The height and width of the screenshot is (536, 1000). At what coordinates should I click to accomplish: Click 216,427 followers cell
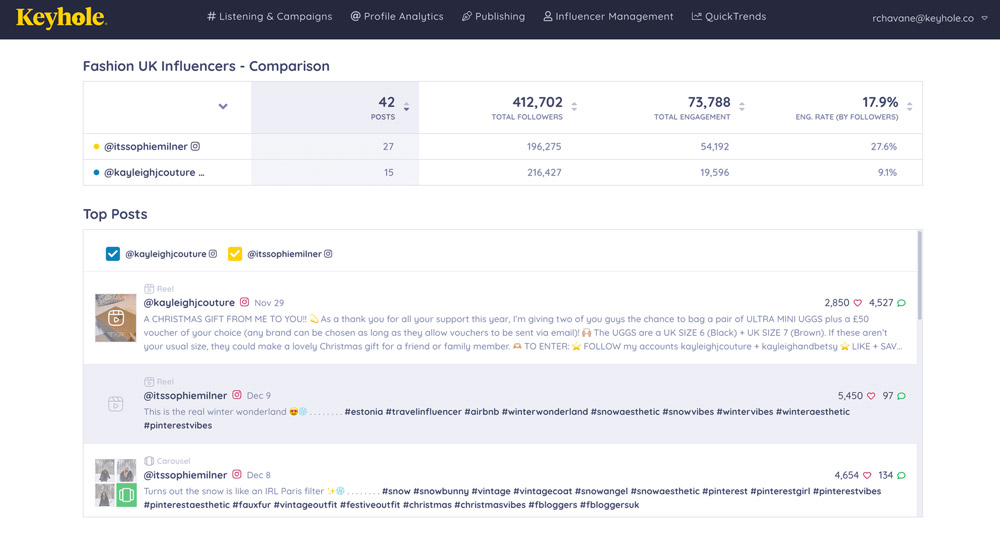(544, 172)
